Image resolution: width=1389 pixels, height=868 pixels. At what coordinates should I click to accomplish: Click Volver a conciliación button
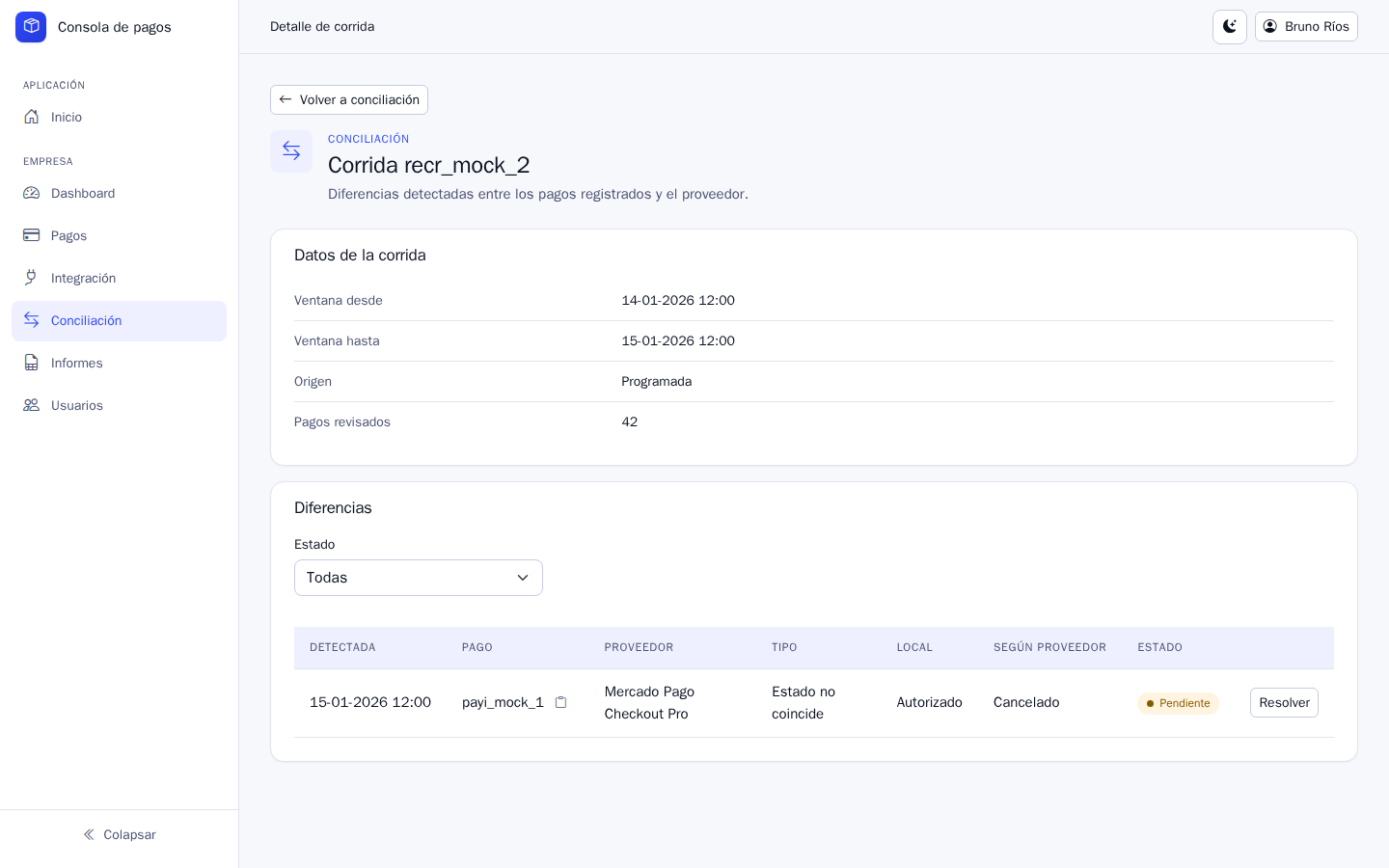coord(349,100)
